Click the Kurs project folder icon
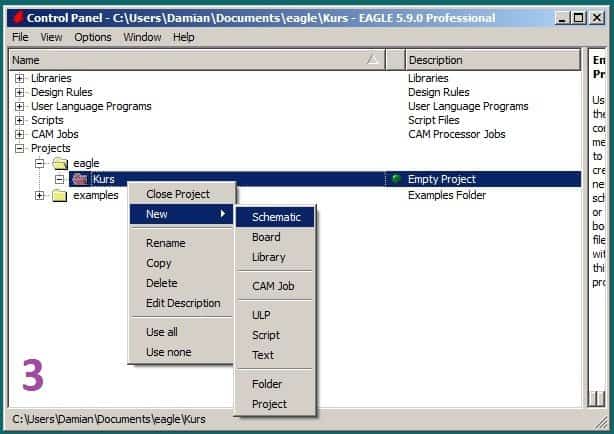 click(79, 180)
